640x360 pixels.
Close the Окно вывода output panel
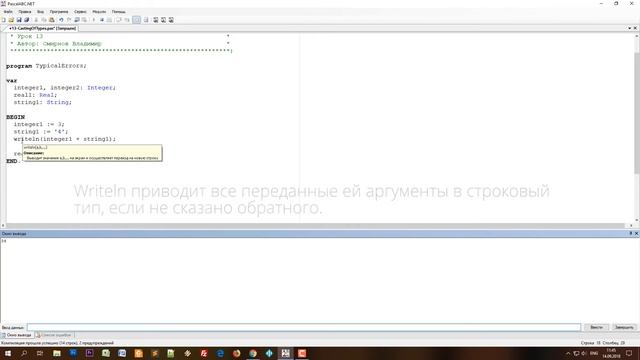636,233
